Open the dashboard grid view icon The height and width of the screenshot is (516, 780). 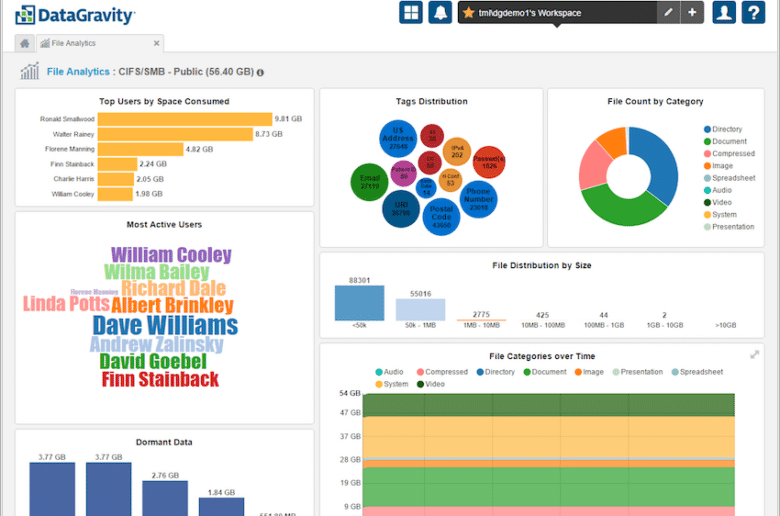(411, 12)
